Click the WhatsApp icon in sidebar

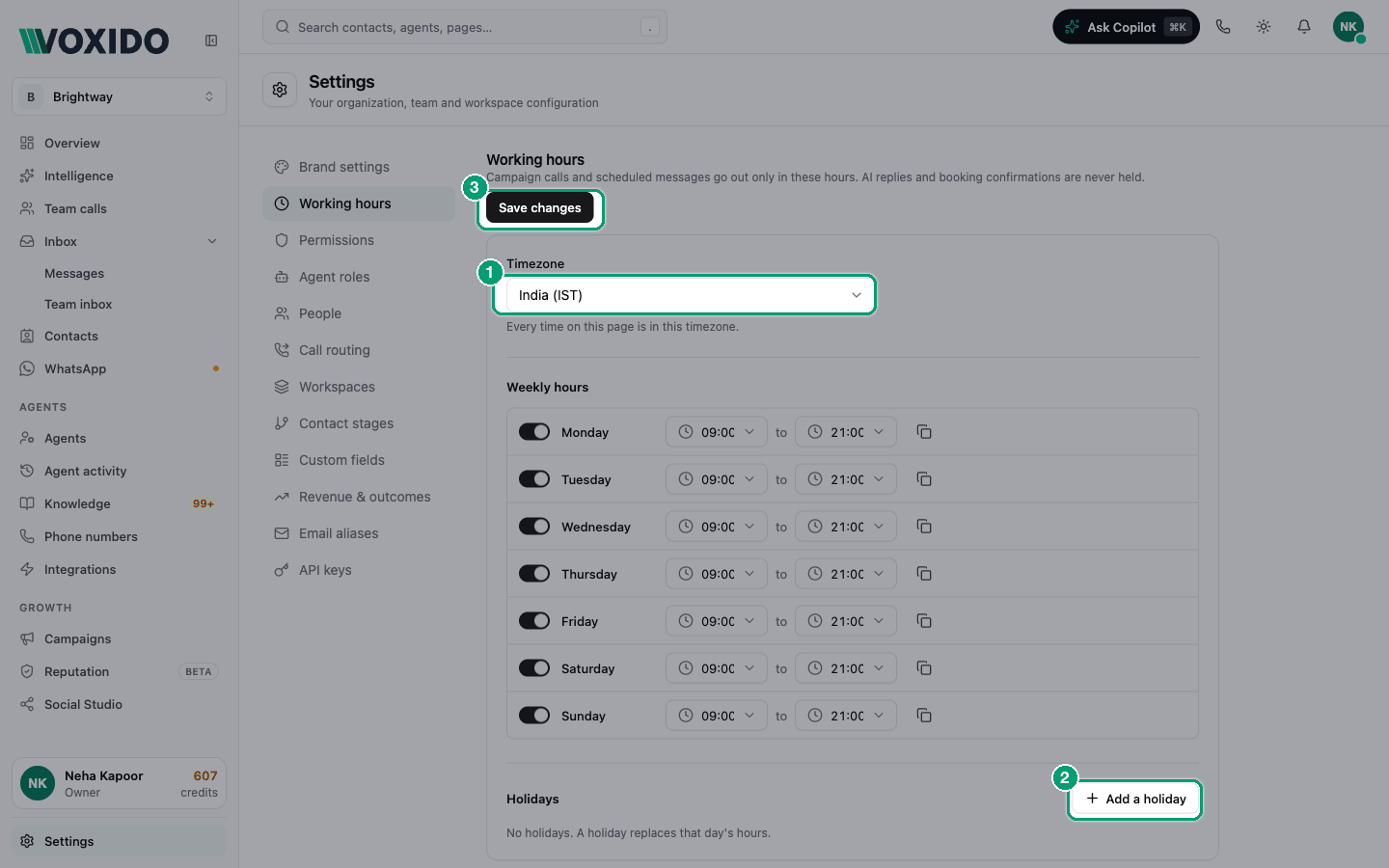coord(27,368)
